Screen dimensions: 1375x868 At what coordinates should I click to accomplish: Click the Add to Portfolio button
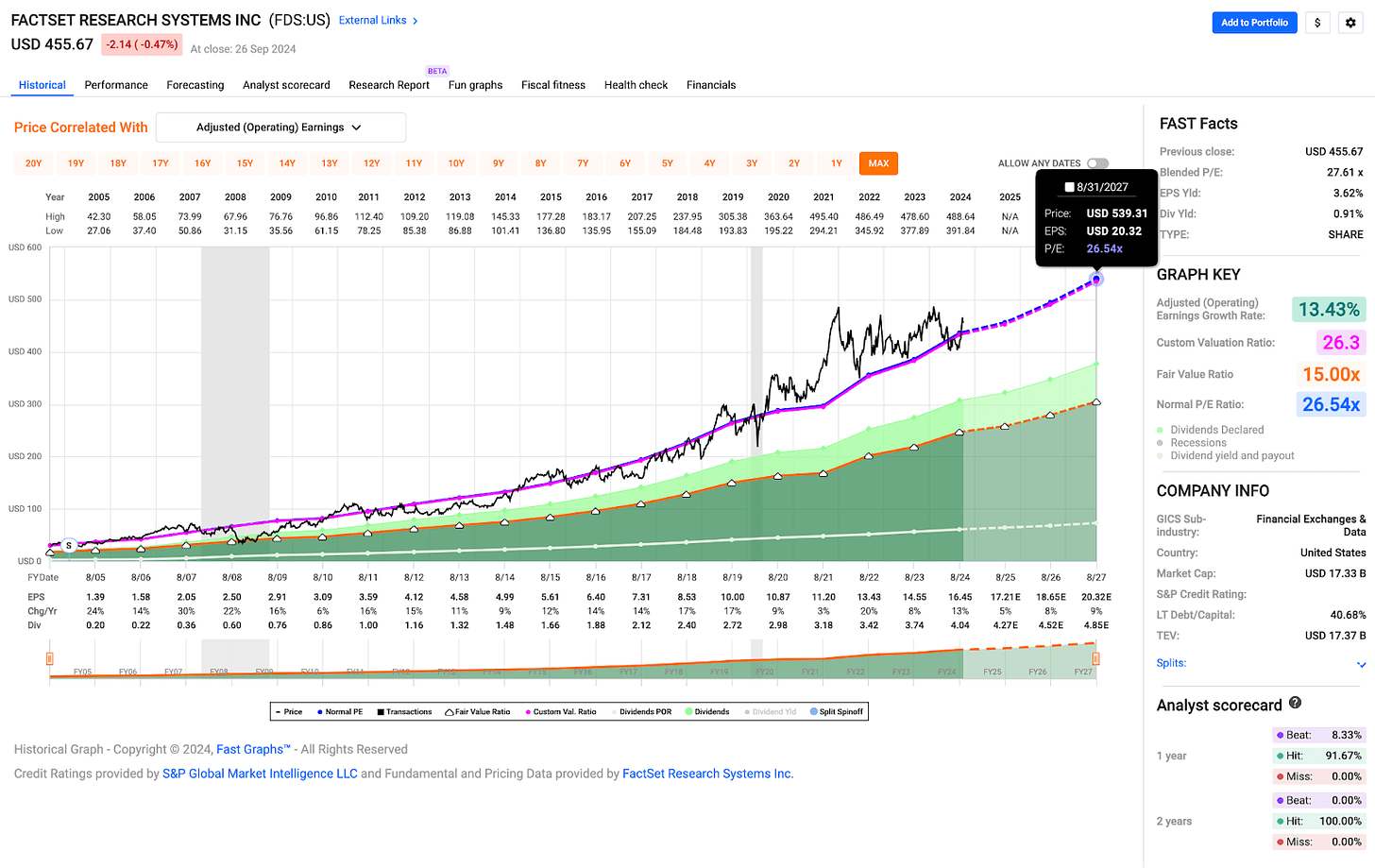pyautogui.click(x=1254, y=22)
